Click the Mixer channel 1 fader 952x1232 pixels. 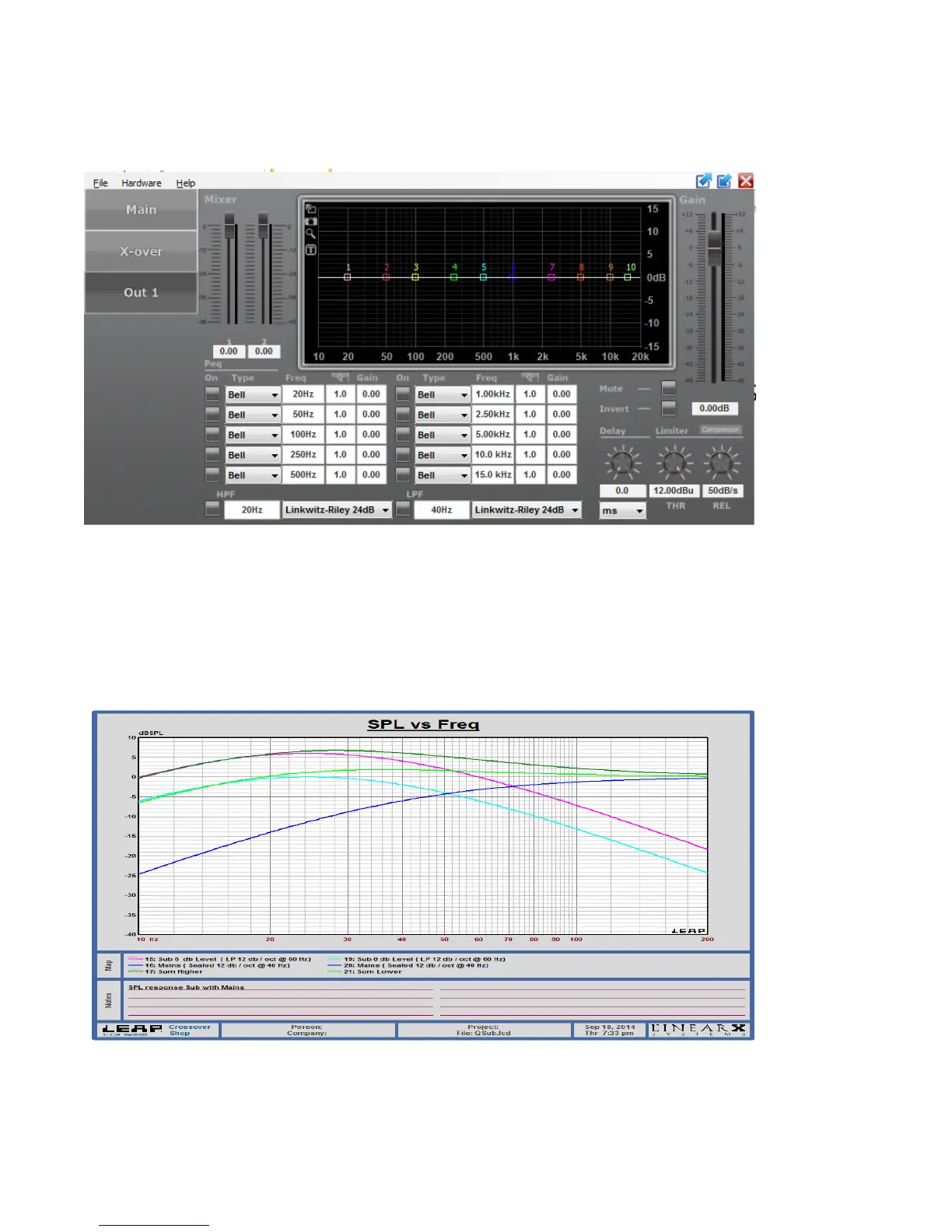click(229, 226)
